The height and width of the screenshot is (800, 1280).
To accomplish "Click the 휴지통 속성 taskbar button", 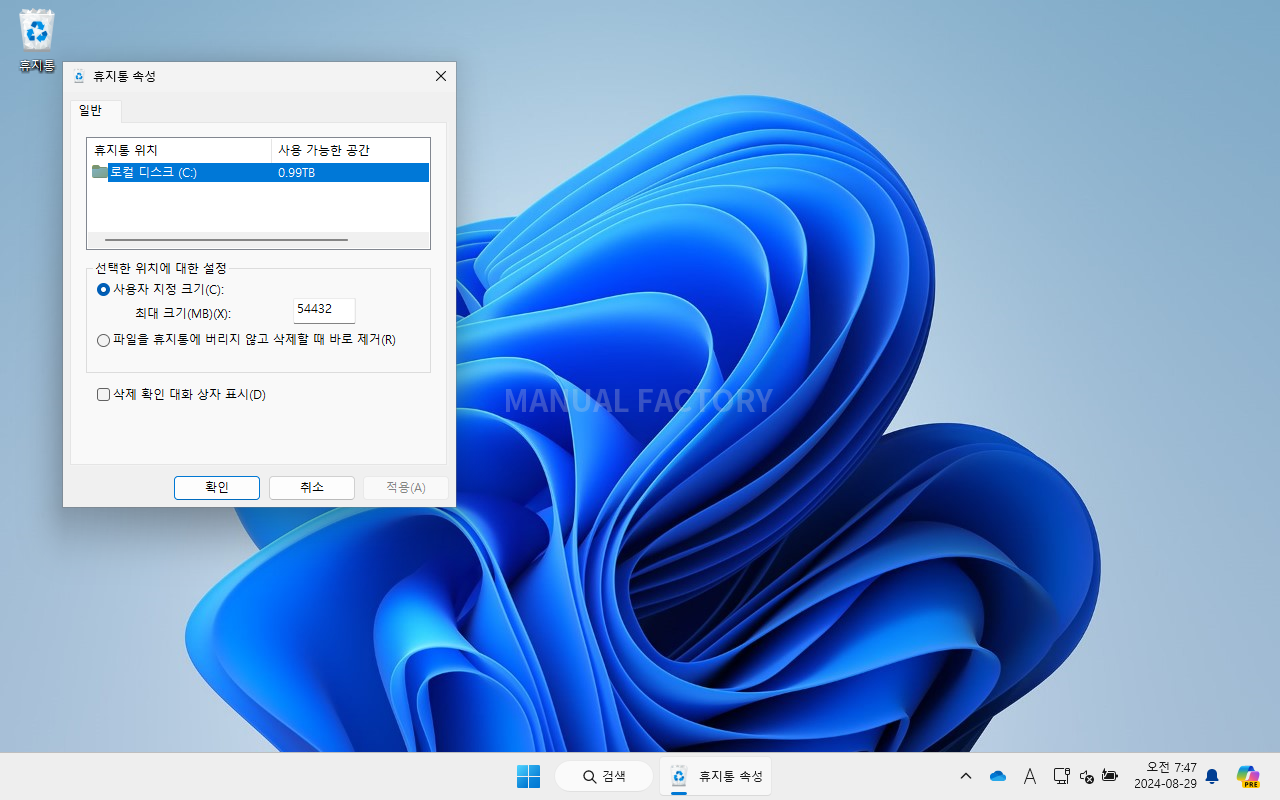I will click(x=716, y=776).
